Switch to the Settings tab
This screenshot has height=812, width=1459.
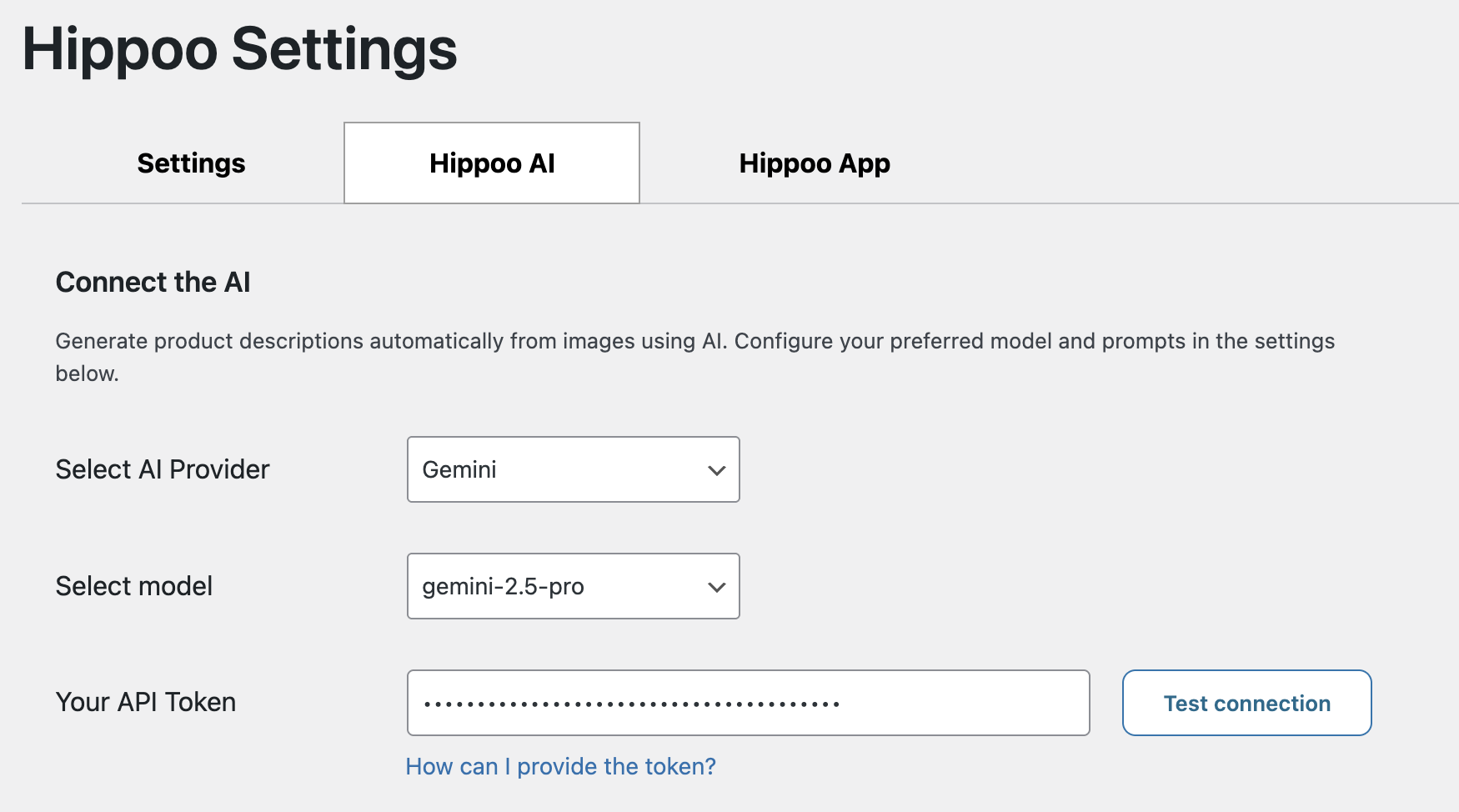click(x=191, y=163)
